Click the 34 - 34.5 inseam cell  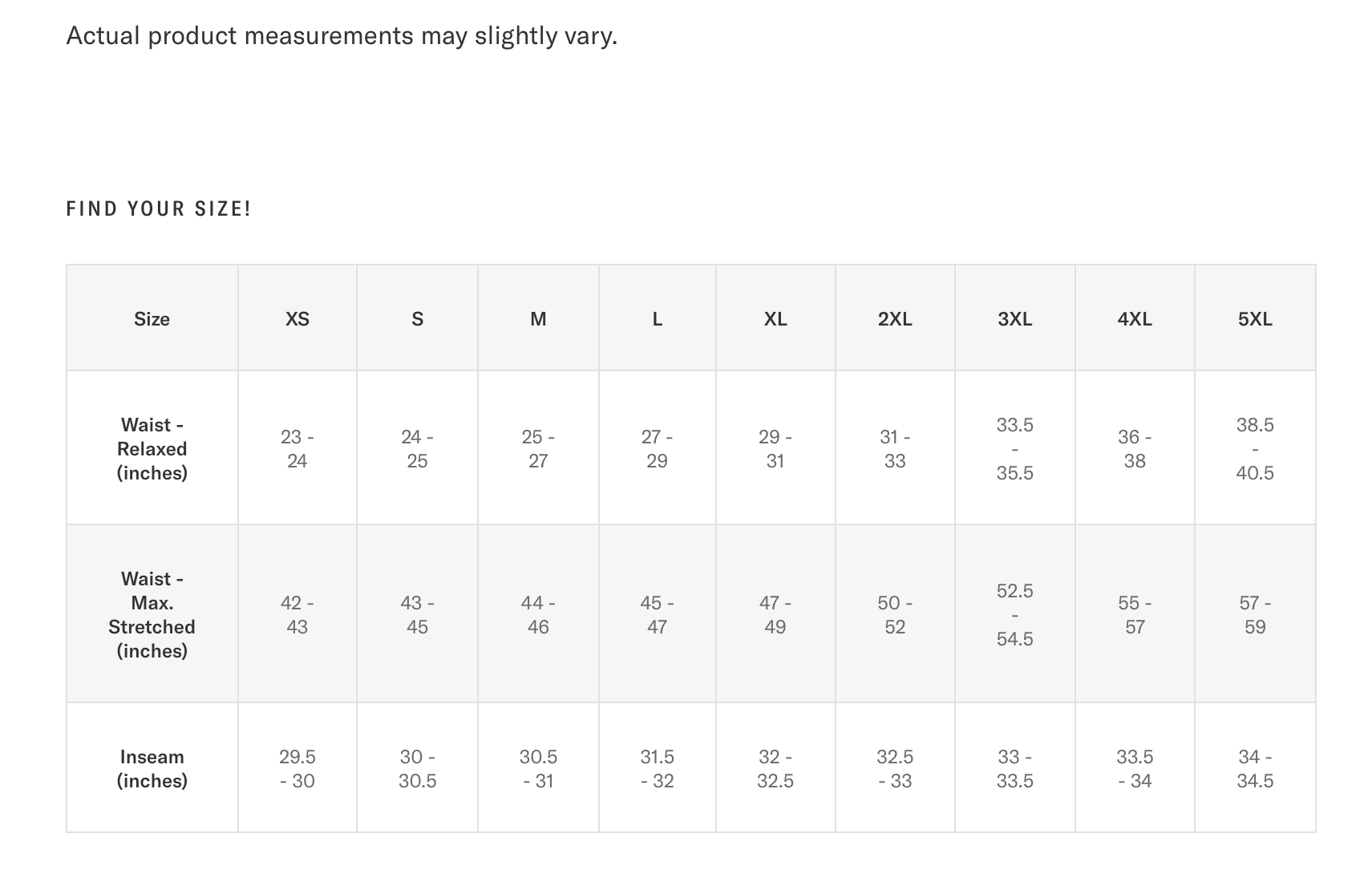1255,769
